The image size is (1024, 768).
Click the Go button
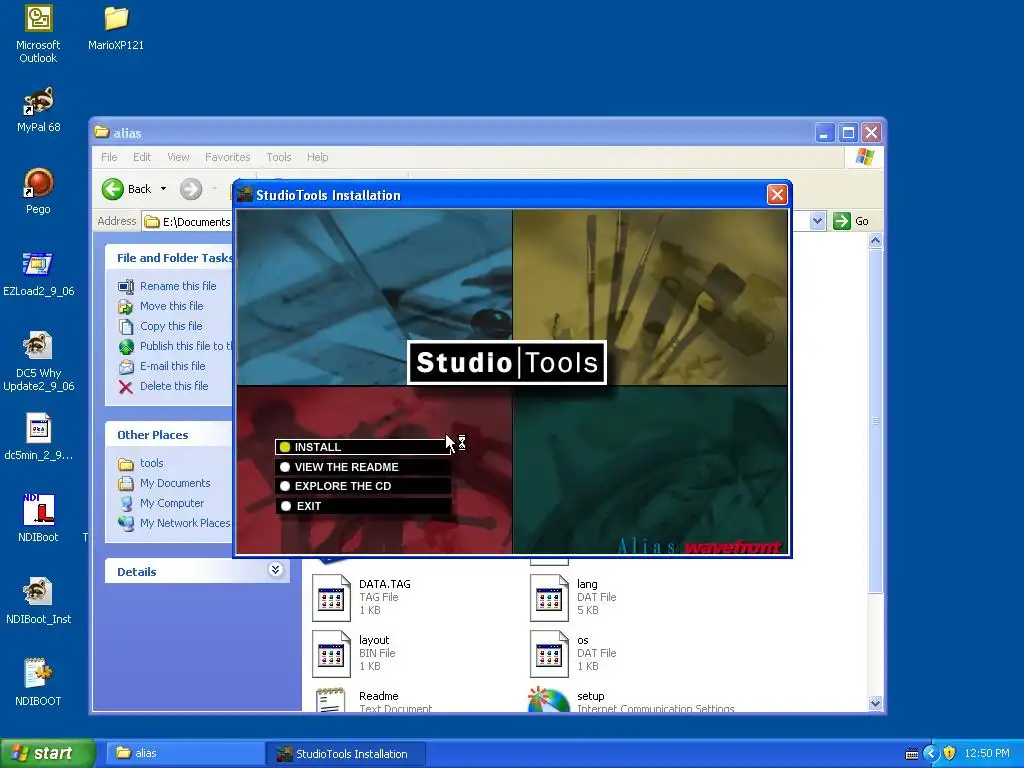click(x=851, y=221)
